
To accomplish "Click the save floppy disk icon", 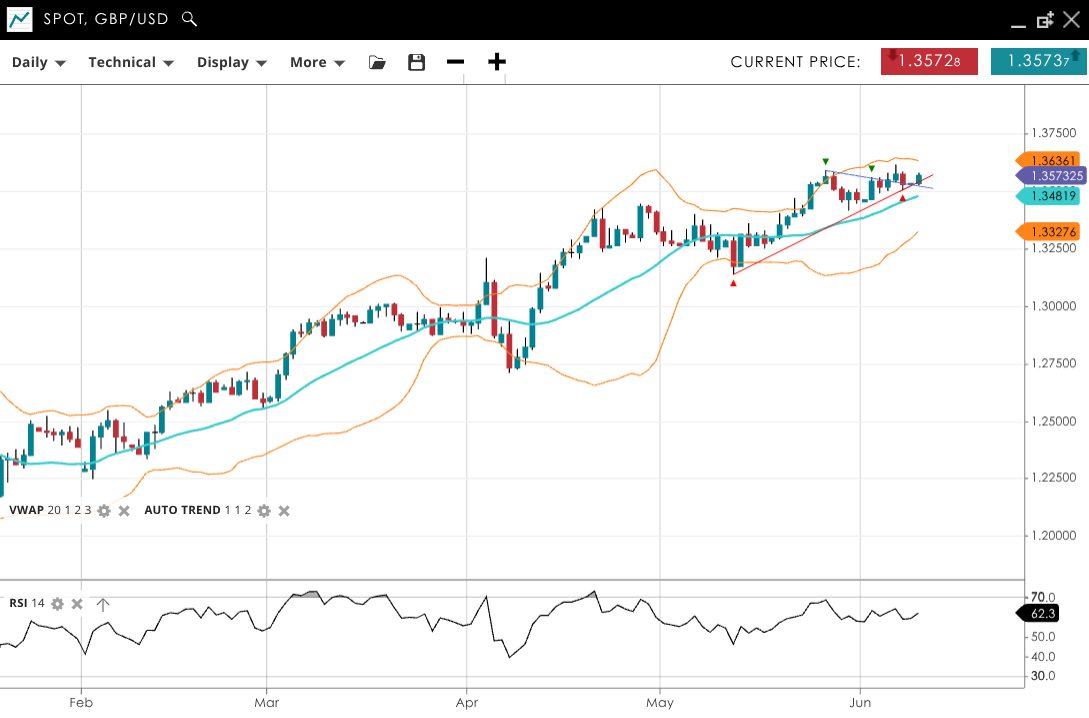I will click(417, 62).
